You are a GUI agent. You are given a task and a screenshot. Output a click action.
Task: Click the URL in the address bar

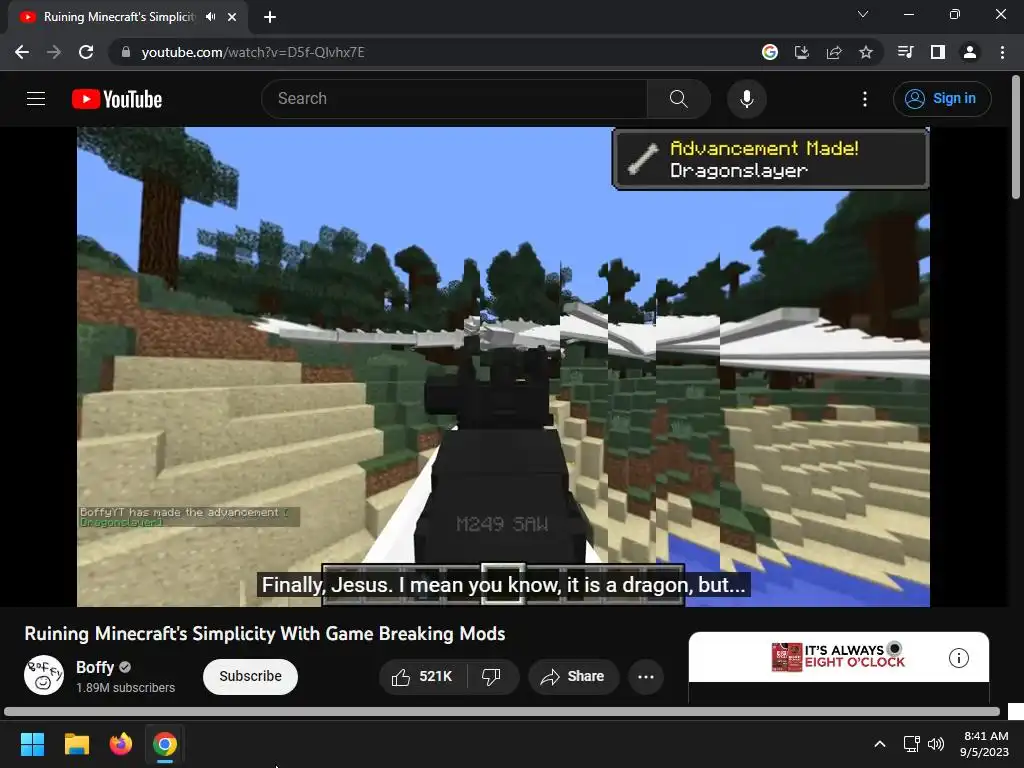[253, 52]
